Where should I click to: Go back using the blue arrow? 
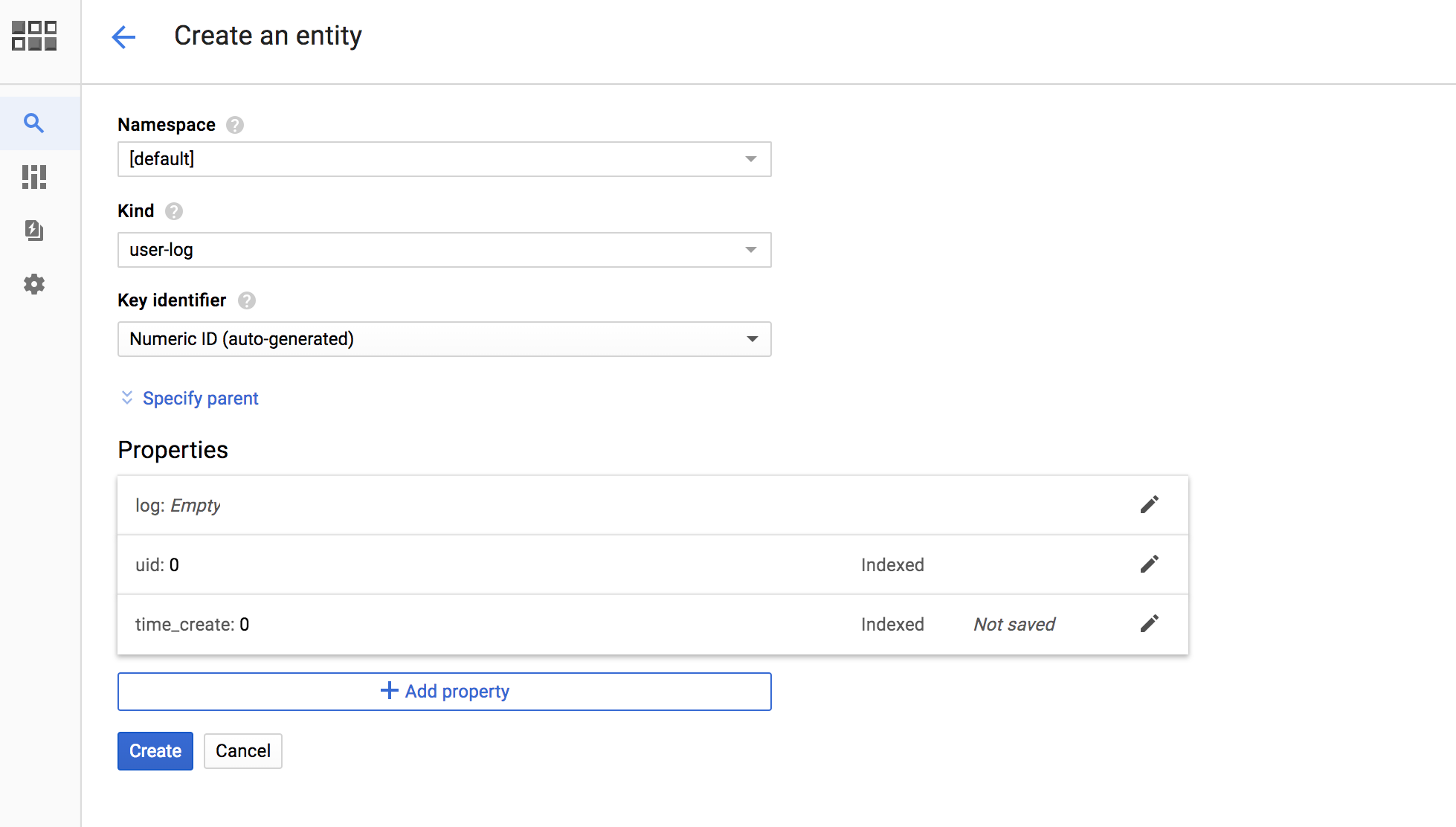tap(123, 36)
